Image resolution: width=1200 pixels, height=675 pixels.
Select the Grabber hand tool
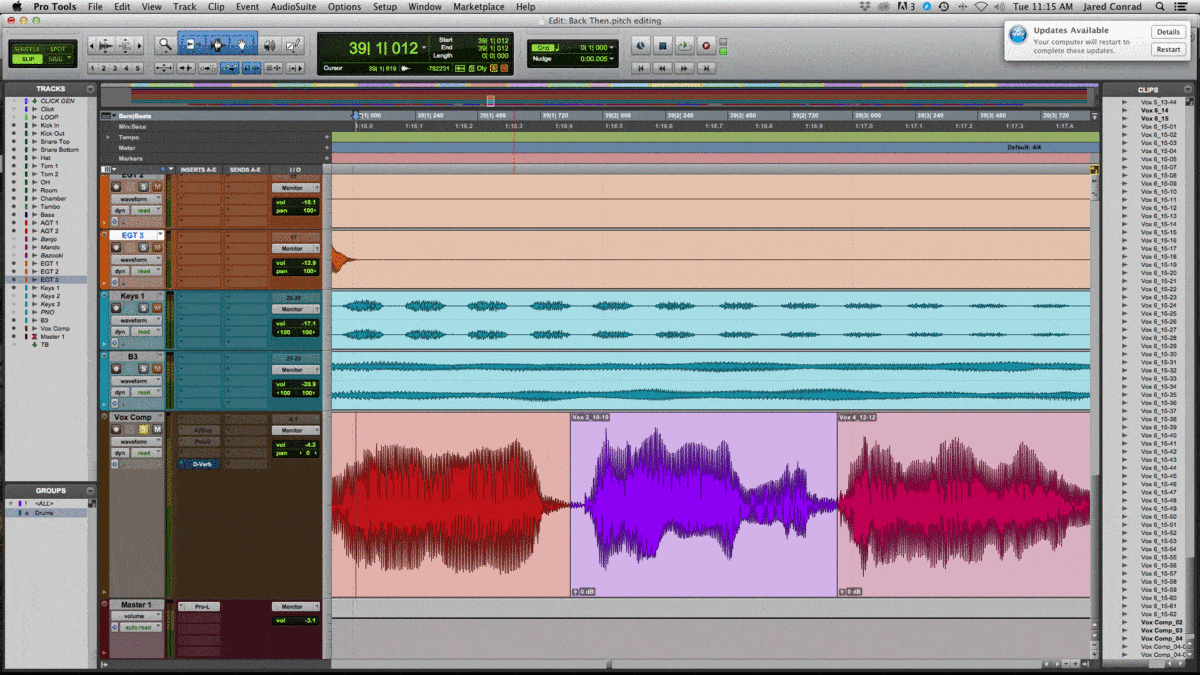(242, 44)
